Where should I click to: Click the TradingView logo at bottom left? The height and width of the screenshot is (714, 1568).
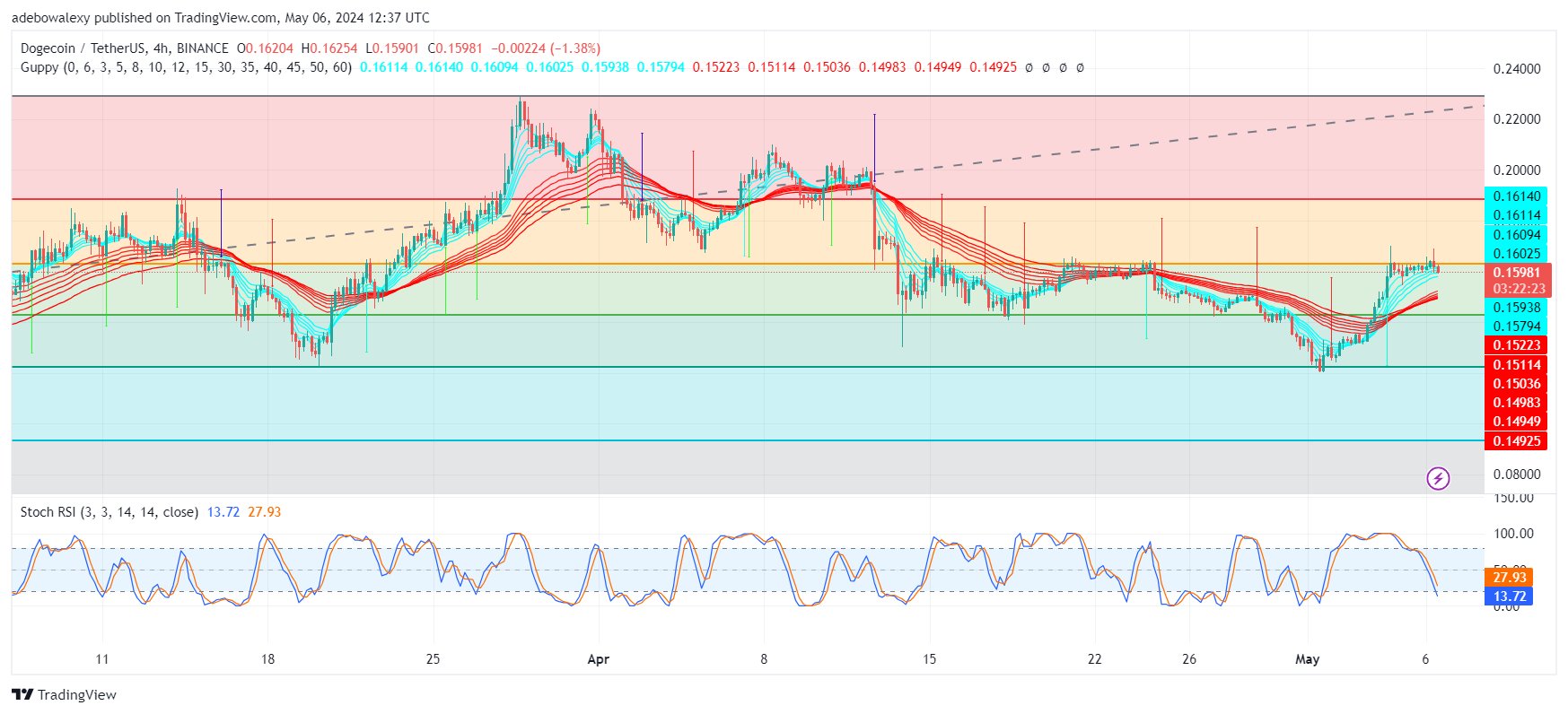coord(64,694)
